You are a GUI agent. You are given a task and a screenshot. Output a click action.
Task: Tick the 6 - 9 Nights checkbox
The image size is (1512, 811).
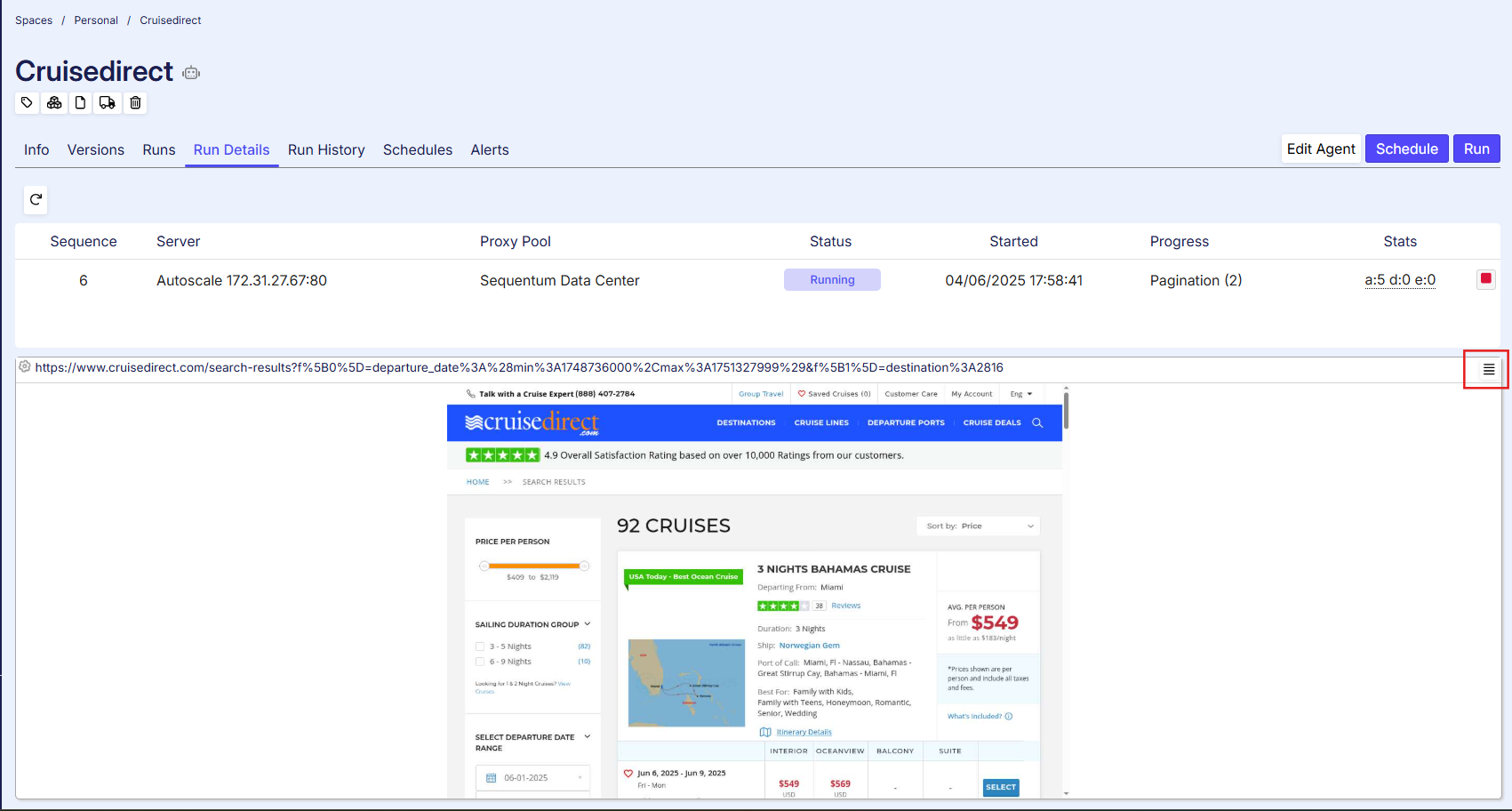coord(480,662)
